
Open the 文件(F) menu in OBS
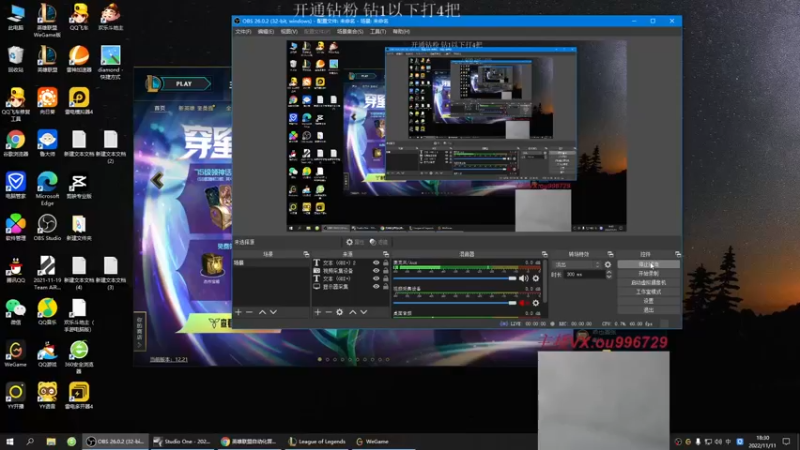pos(243,32)
